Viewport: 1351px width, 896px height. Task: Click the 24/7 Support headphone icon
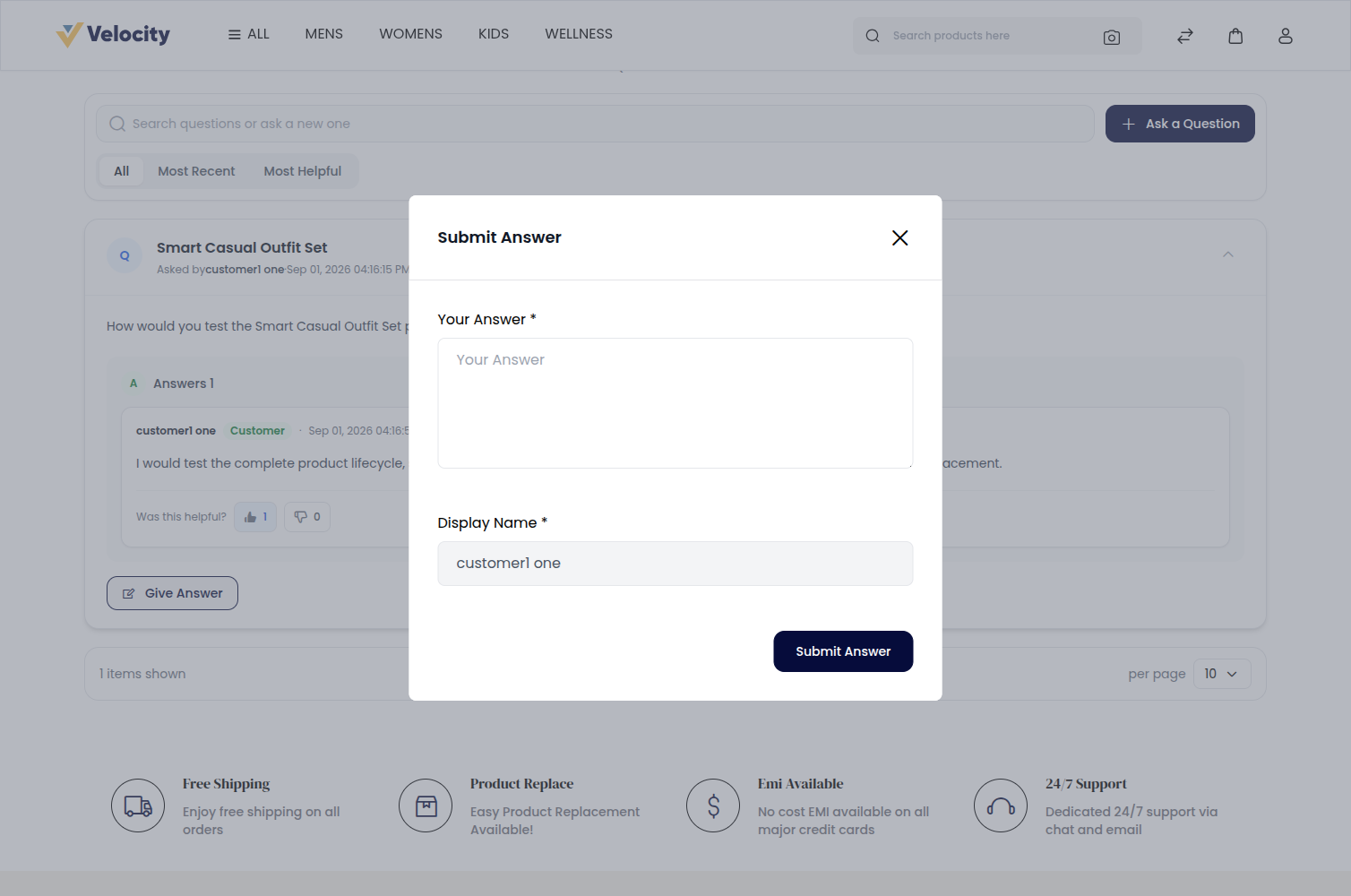tap(1001, 806)
